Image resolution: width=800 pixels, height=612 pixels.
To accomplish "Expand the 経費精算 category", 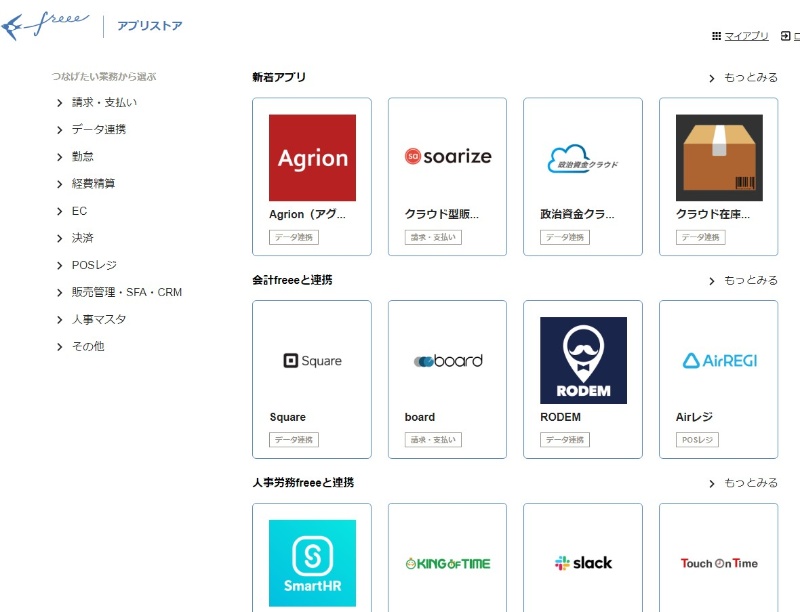I will (x=93, y=184).
